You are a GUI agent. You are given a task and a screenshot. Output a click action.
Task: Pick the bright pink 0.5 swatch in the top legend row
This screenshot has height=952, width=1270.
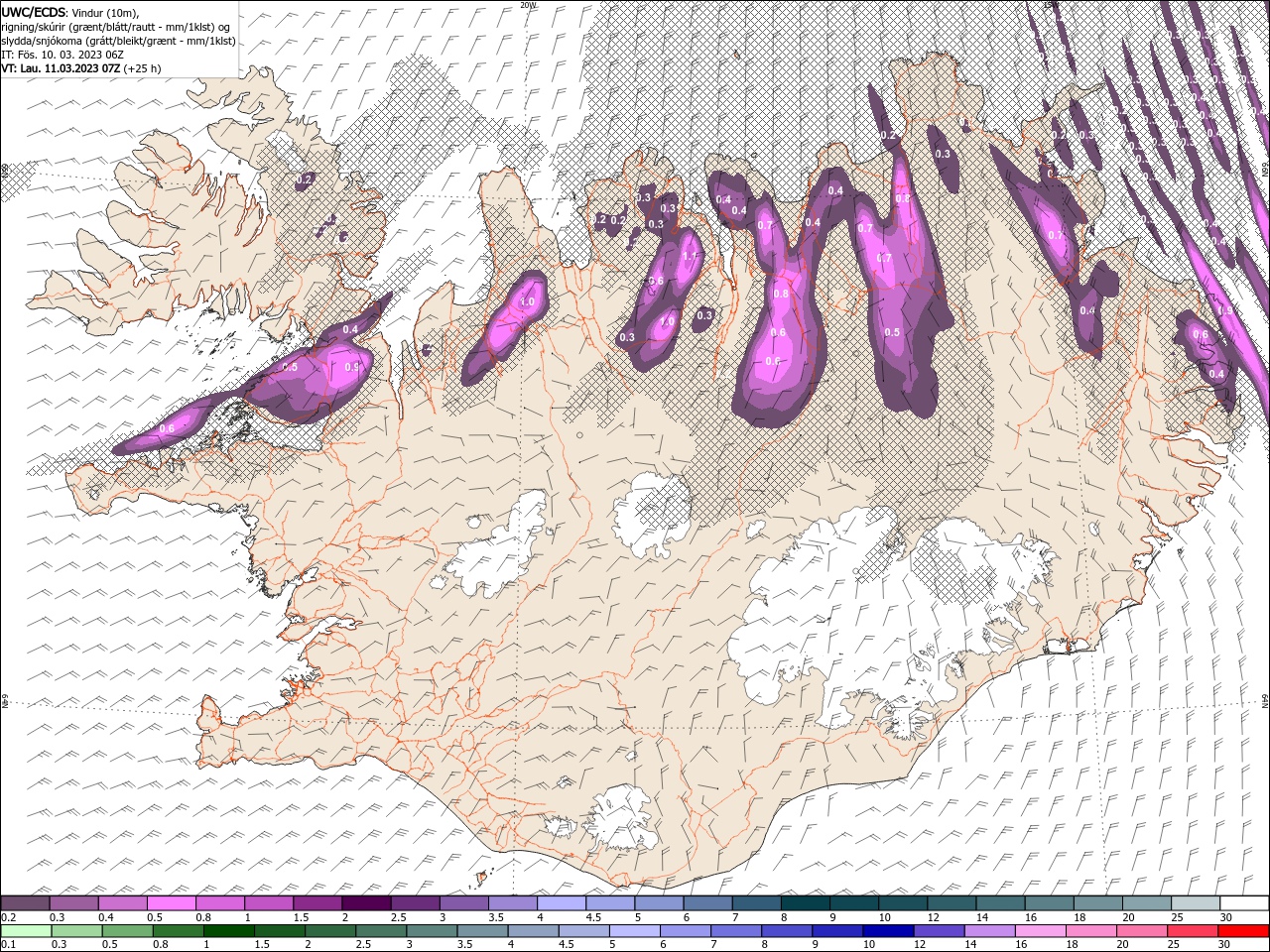point(171,903)
